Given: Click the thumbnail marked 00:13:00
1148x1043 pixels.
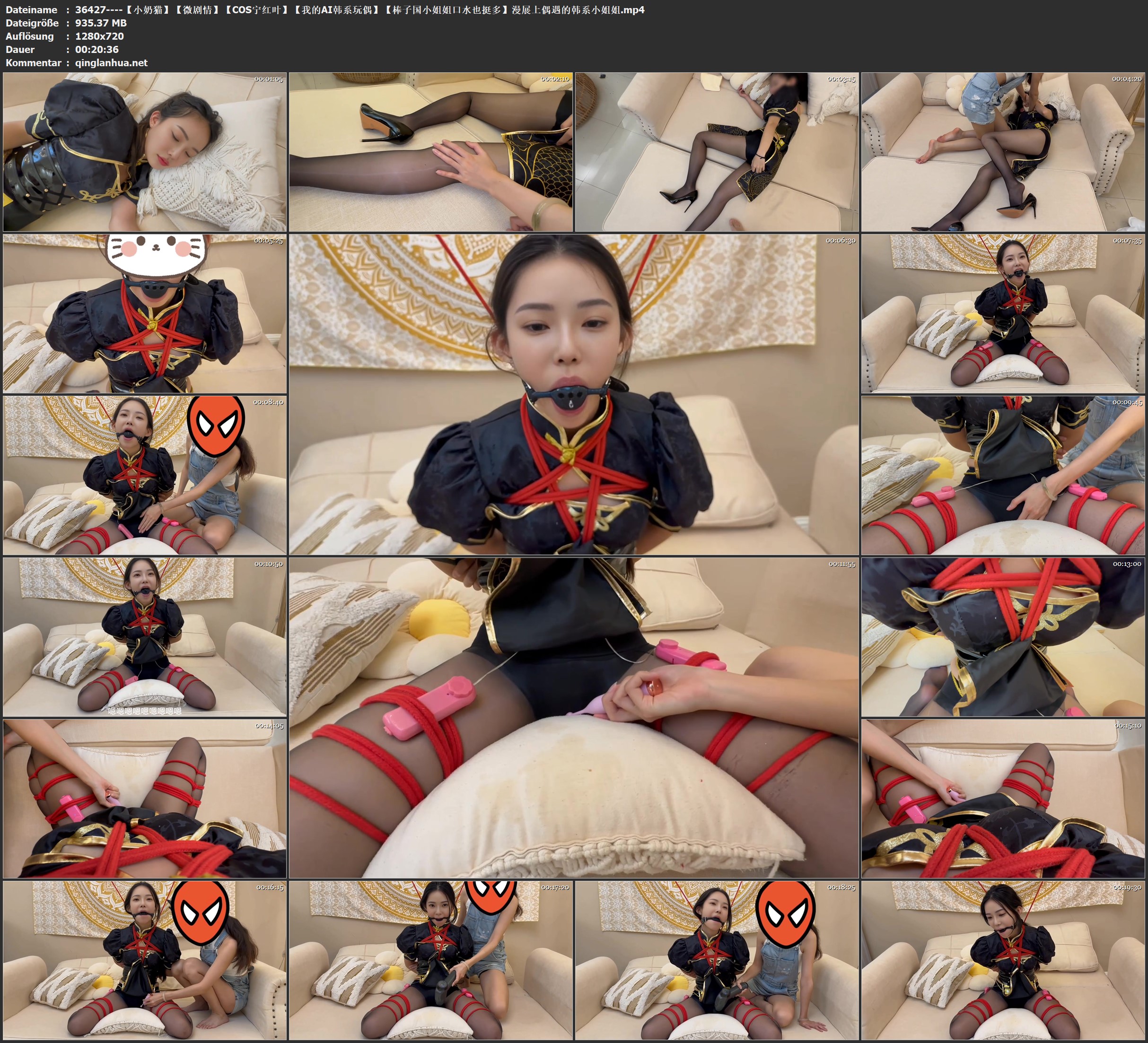Looking at the screenshot, I should point(1003,637).
